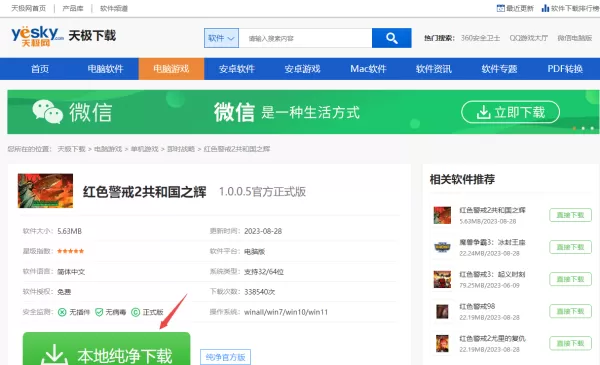Click the 5.63MB software size value
The height and width of the screenshot is (365, 600).
[69, 231]
